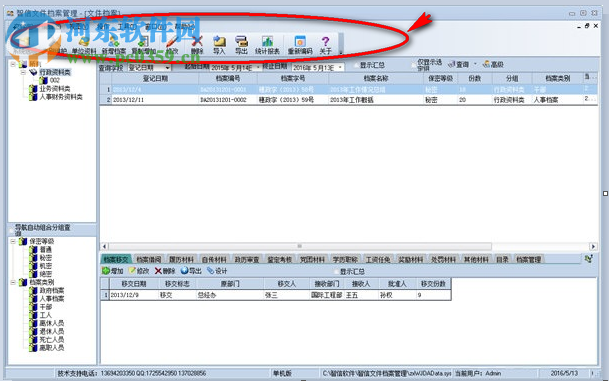The width and height of the screenshot is (609, 381).
Task: Select tree item 002
Action: point(55,80)
